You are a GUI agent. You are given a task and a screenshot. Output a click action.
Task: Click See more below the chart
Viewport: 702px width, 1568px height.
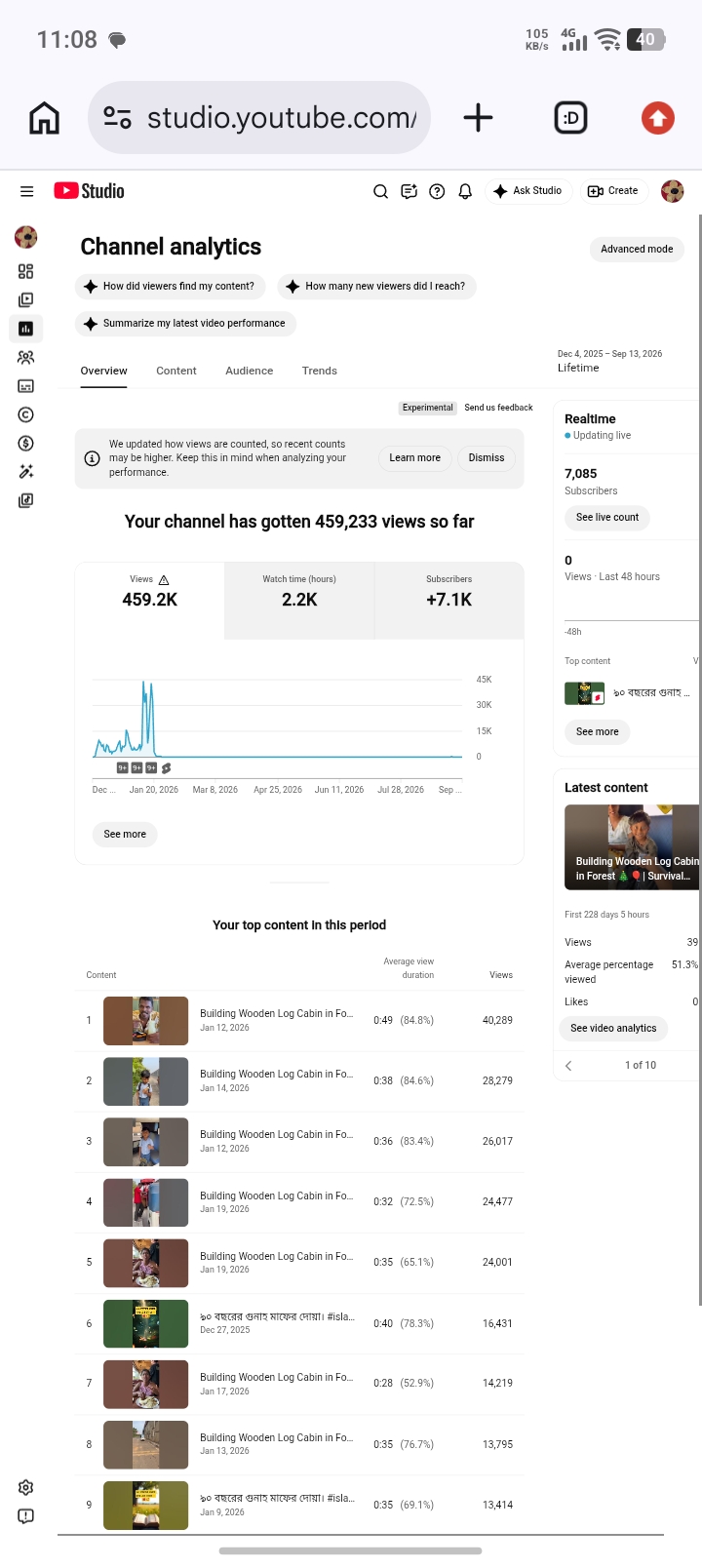(x=125, y=835)
